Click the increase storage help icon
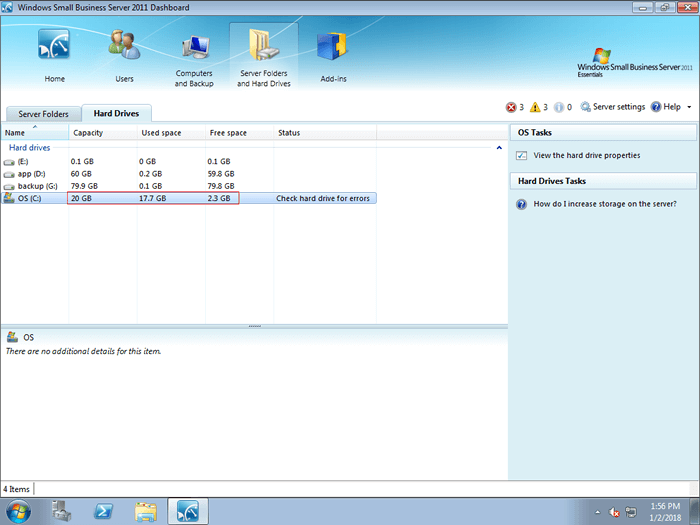Viewport: 700px width, 525px height. point(521,204)
